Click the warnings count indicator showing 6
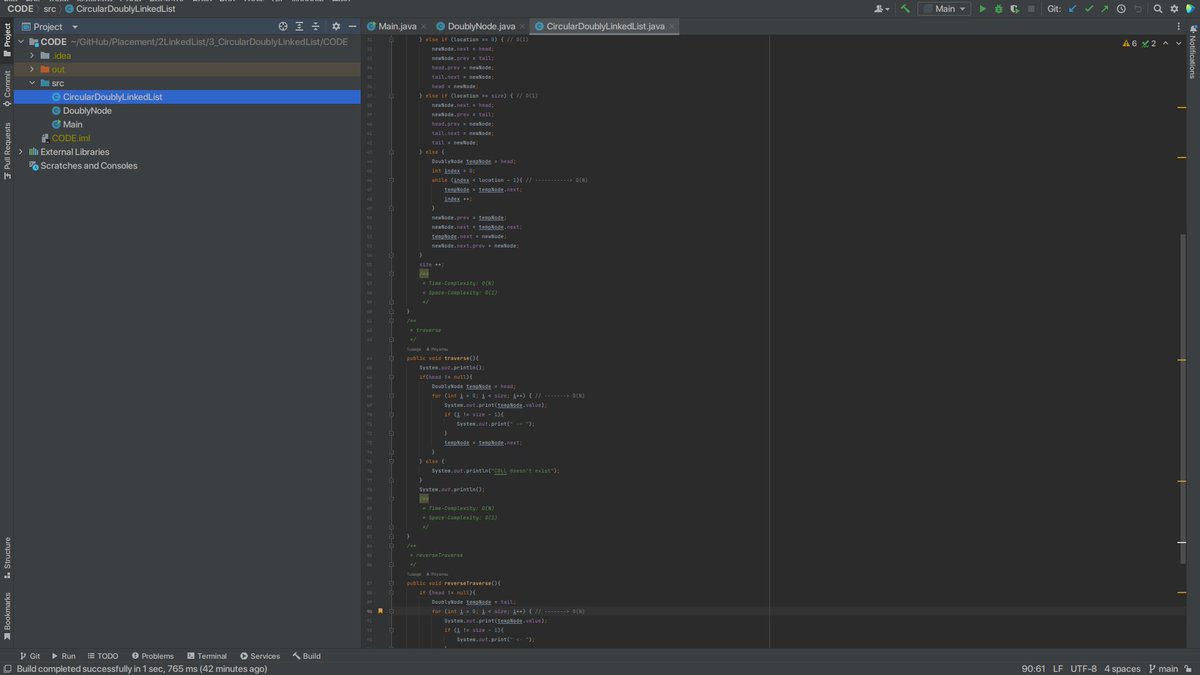Image resolution: width=1200 pixels, height=675 pixels. [1130, 44]
